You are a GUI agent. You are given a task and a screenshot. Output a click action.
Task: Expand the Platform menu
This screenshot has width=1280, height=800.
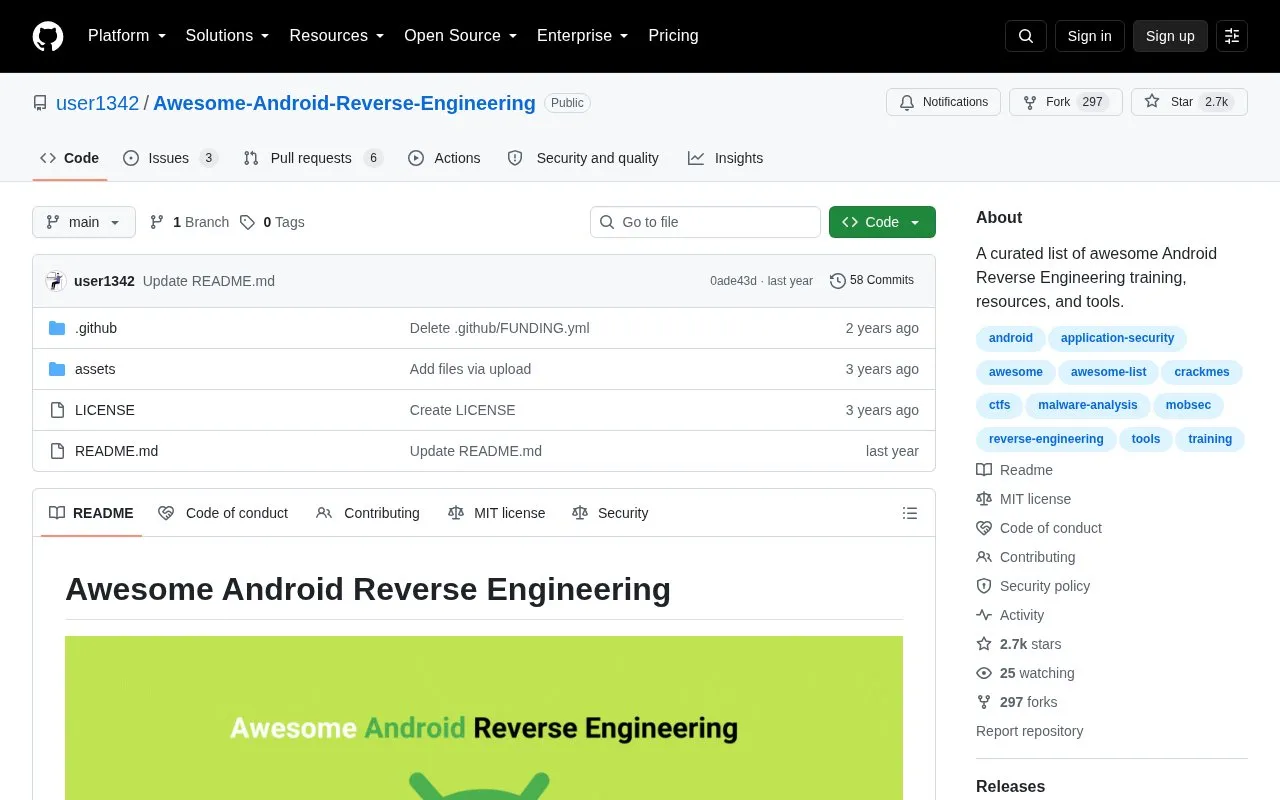(x=127, y=36)
